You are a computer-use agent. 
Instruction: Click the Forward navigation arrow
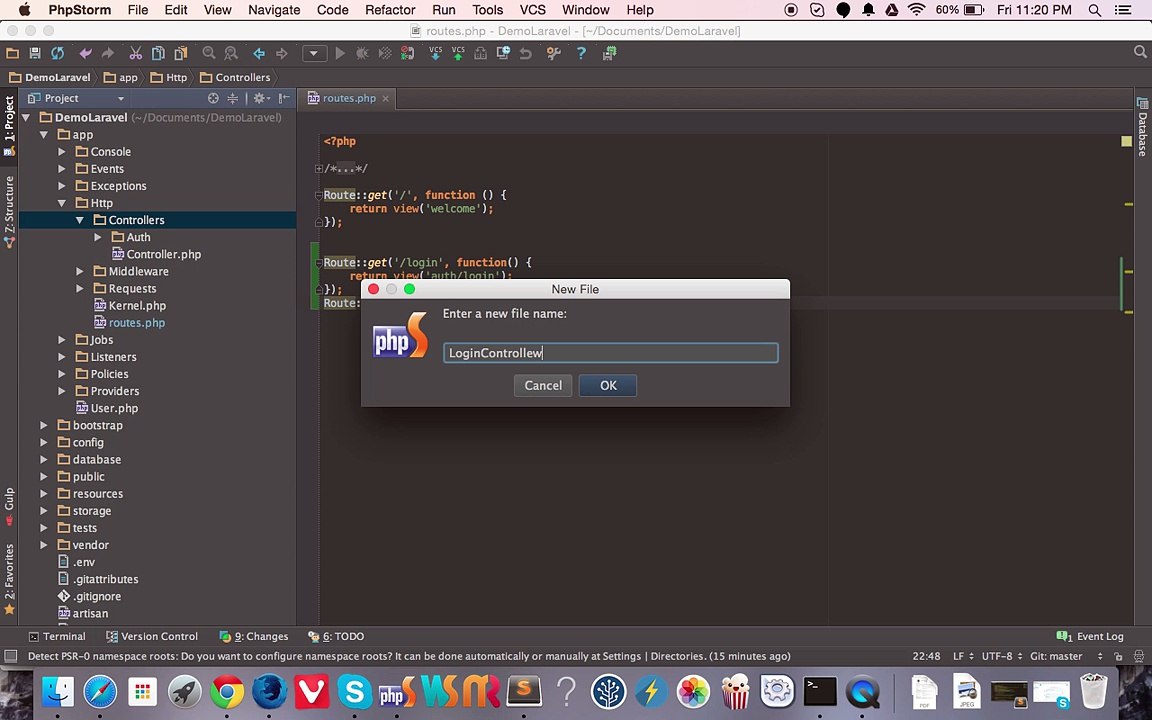coord(281,53)
